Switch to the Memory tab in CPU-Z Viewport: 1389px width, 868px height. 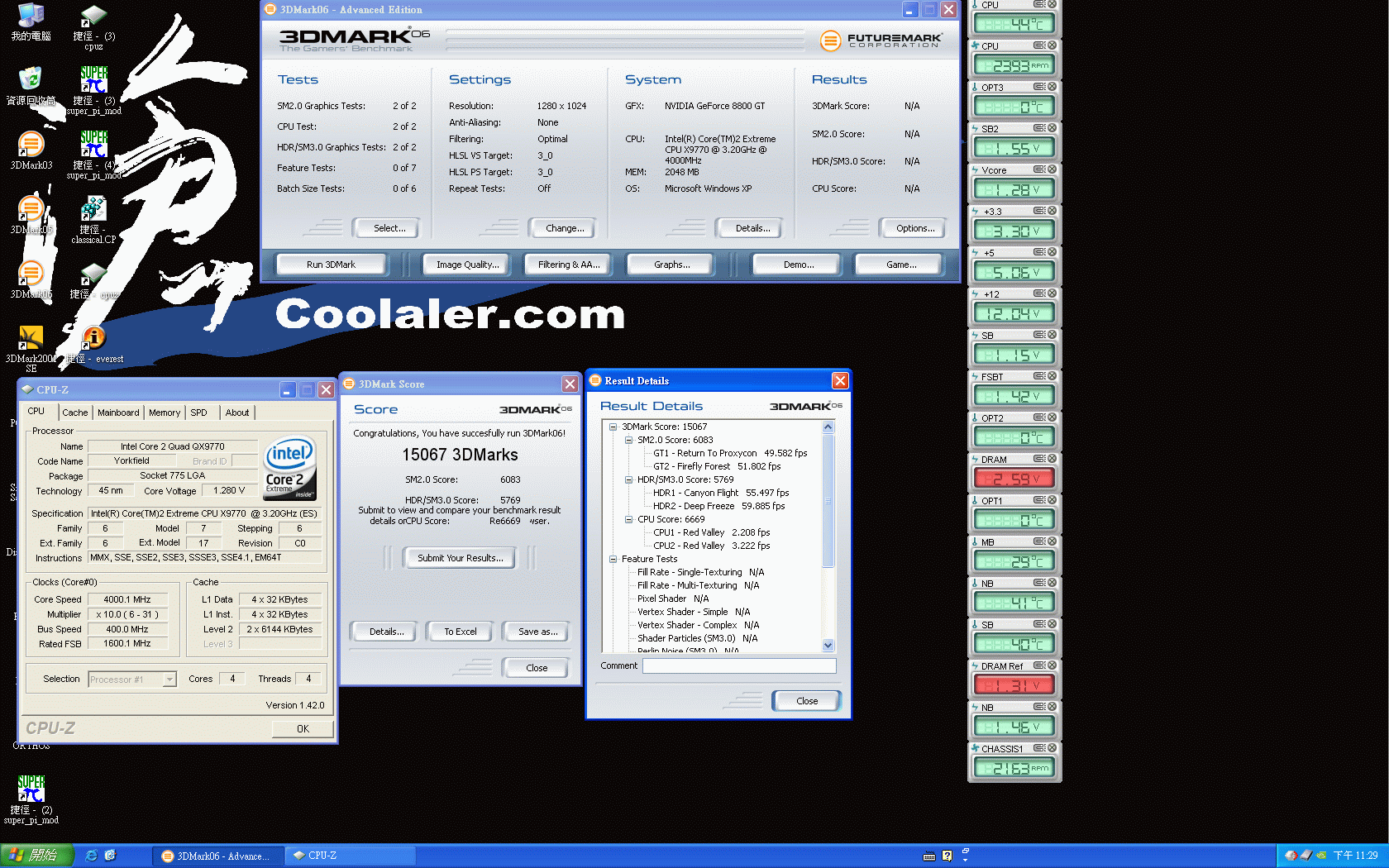[x=165, y=413]
